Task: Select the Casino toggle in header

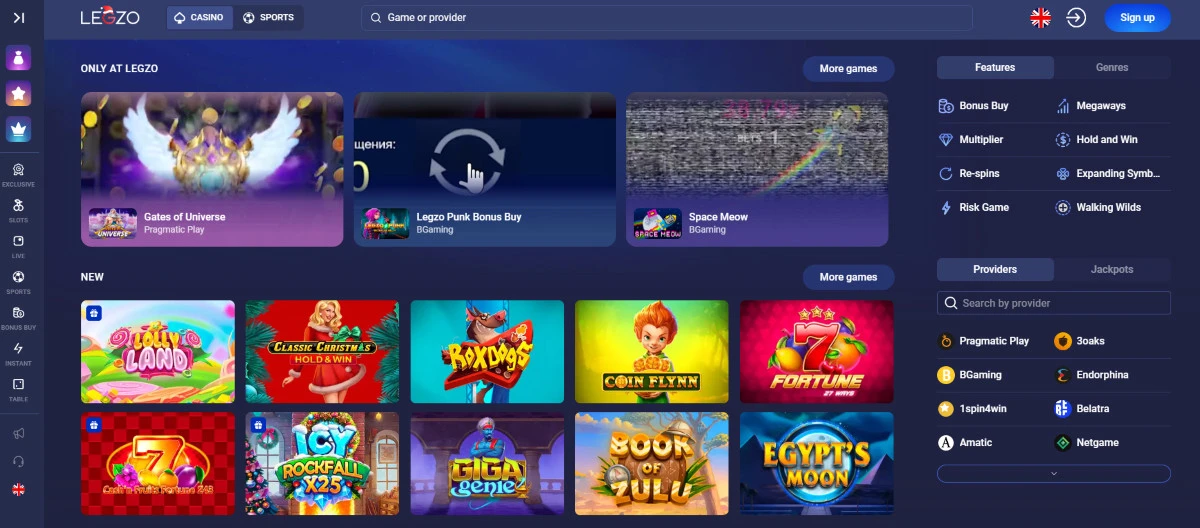Action: coord(199,18)
